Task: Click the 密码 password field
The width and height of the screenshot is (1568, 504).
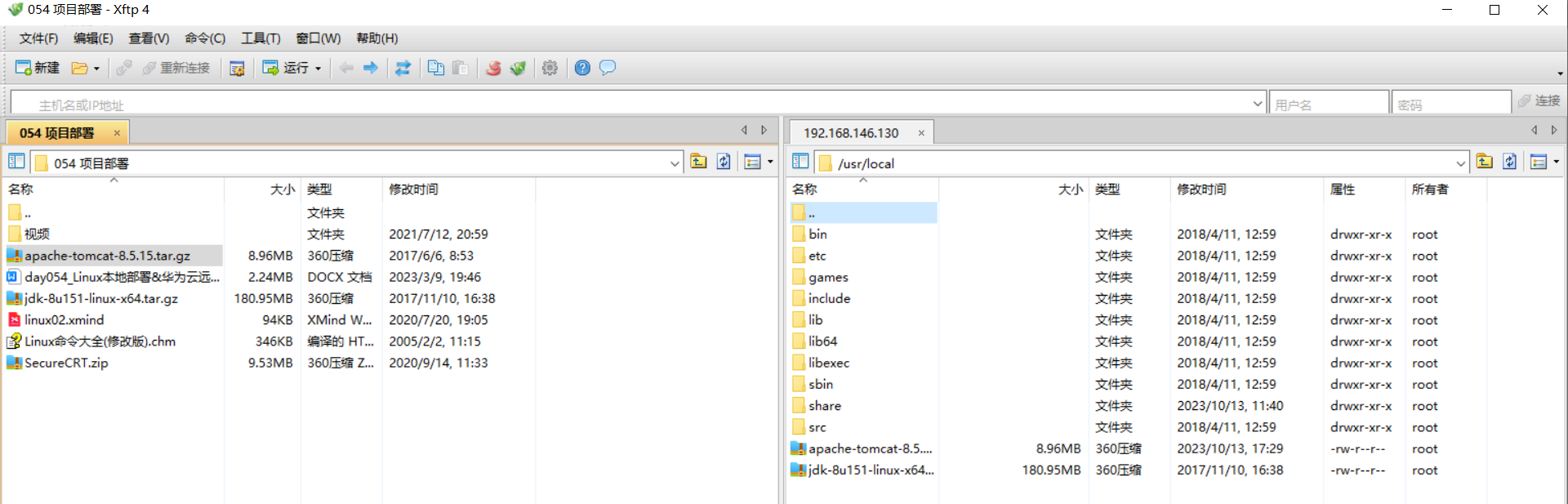Action: pyautogui.click(x=1451, y=105)
